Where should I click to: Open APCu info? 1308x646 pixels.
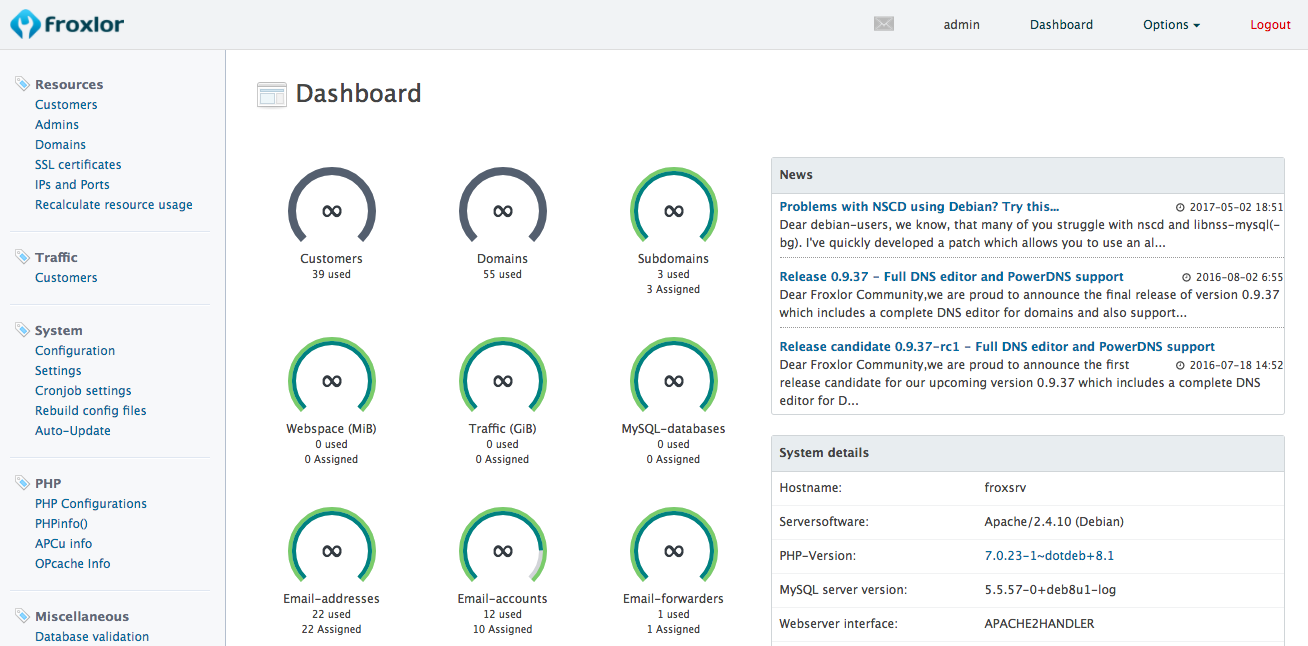[63, 544]
